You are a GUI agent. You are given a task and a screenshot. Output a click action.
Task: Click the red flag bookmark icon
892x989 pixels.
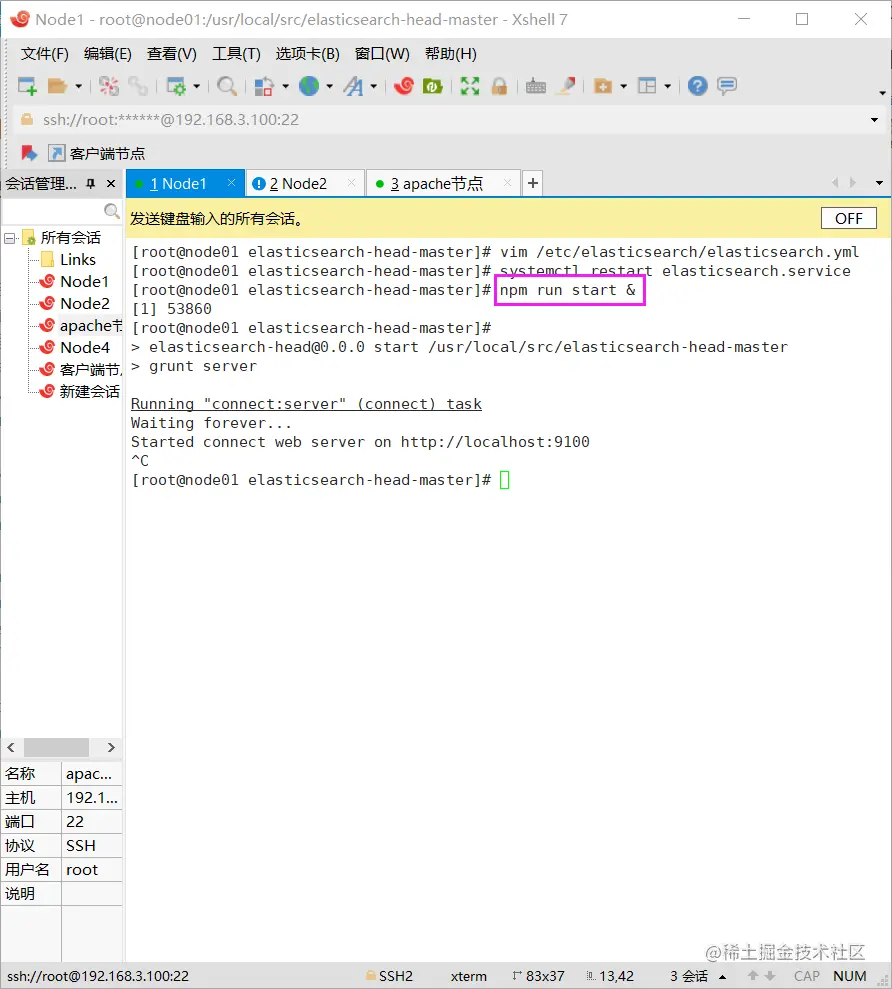(29, 153)
